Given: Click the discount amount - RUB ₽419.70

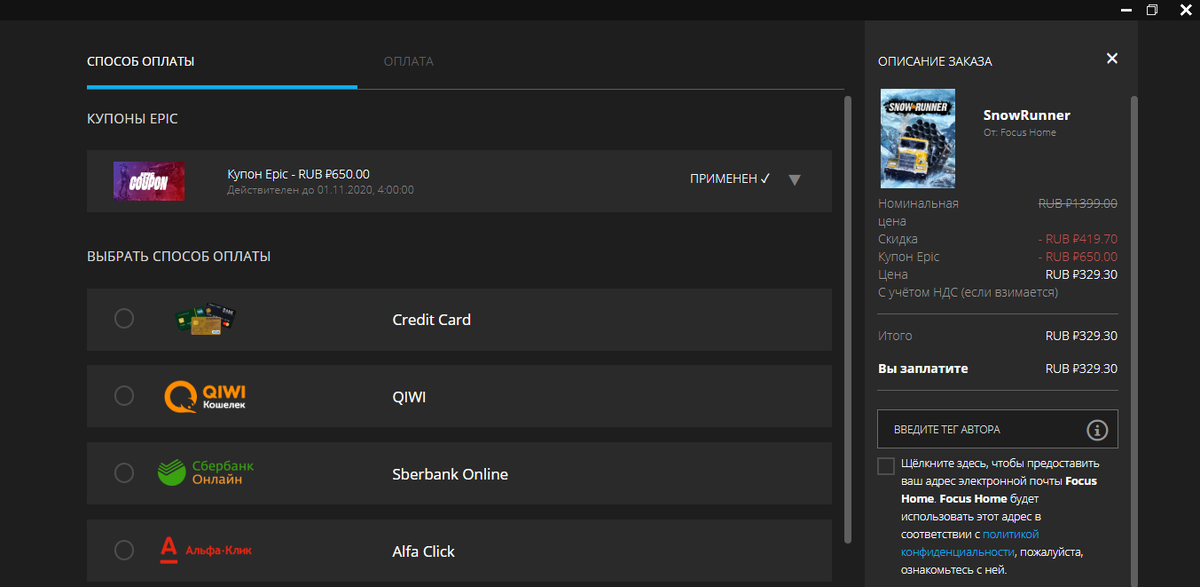Looking at the screenshot, I should pos(1077,239).
